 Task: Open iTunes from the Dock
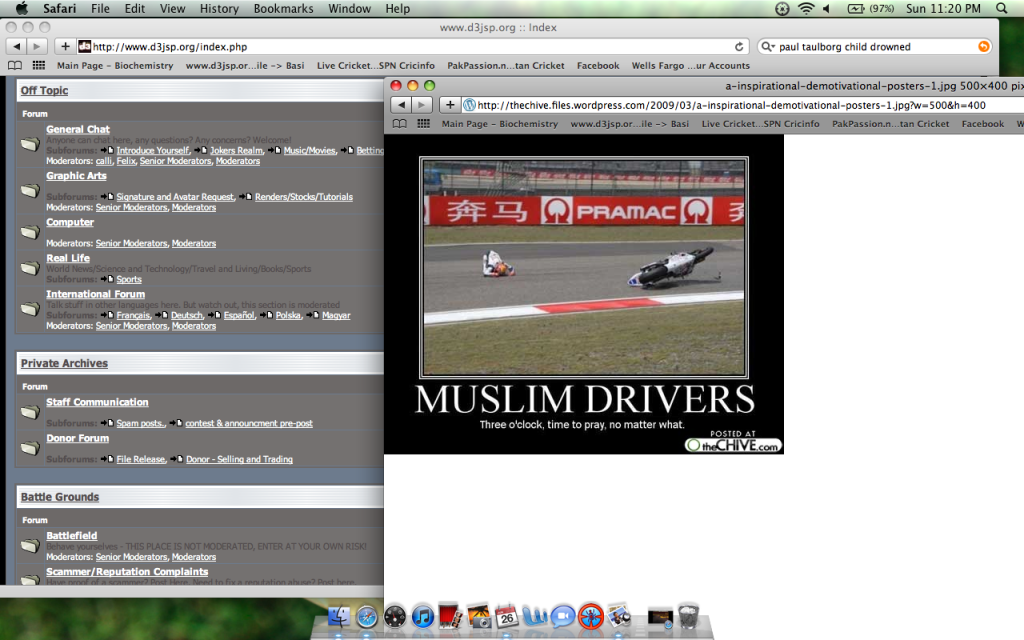[x=422, y=616]
